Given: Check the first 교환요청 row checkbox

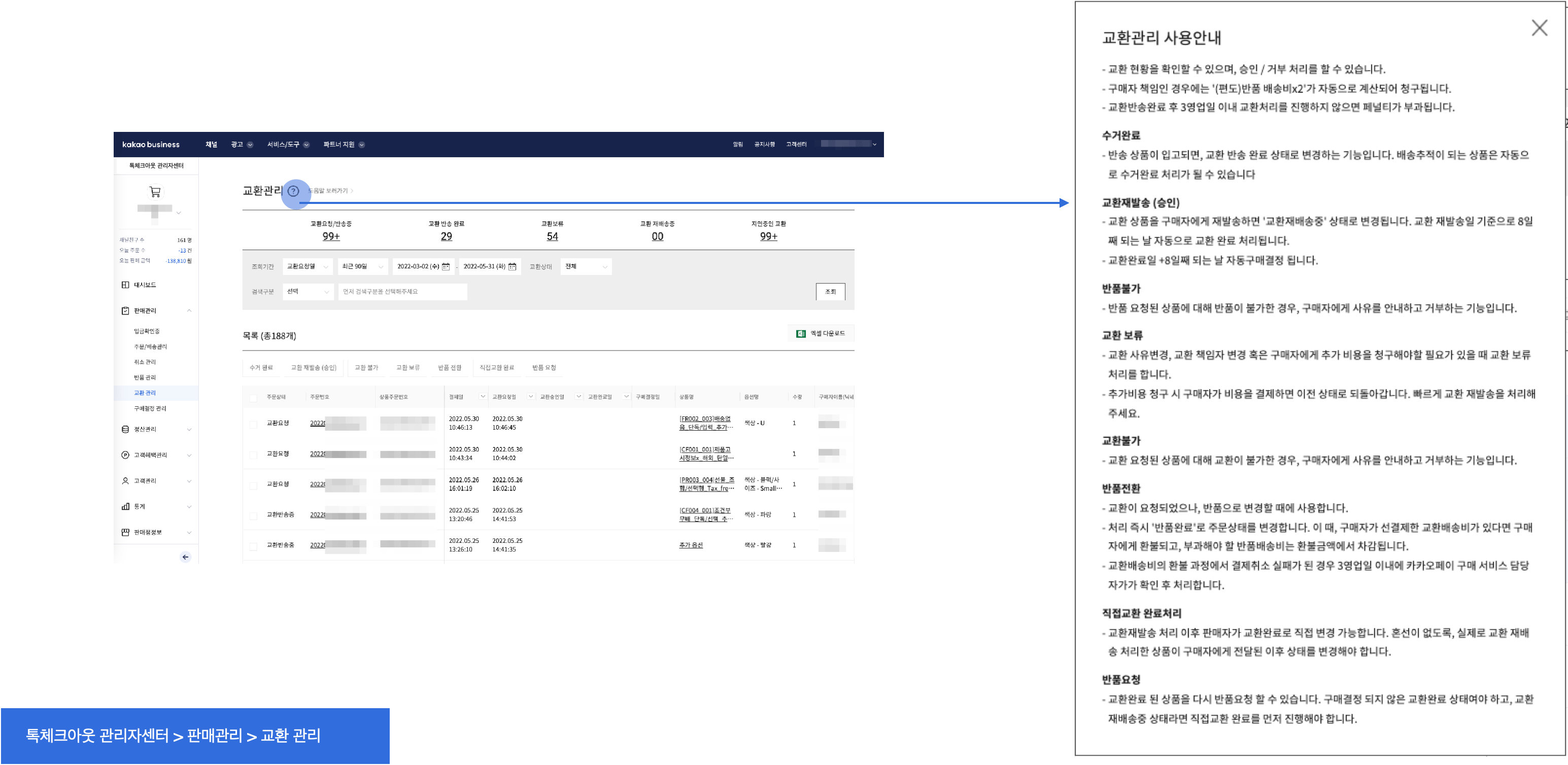Looking at the screenshot, I should (x=253, y=424).
